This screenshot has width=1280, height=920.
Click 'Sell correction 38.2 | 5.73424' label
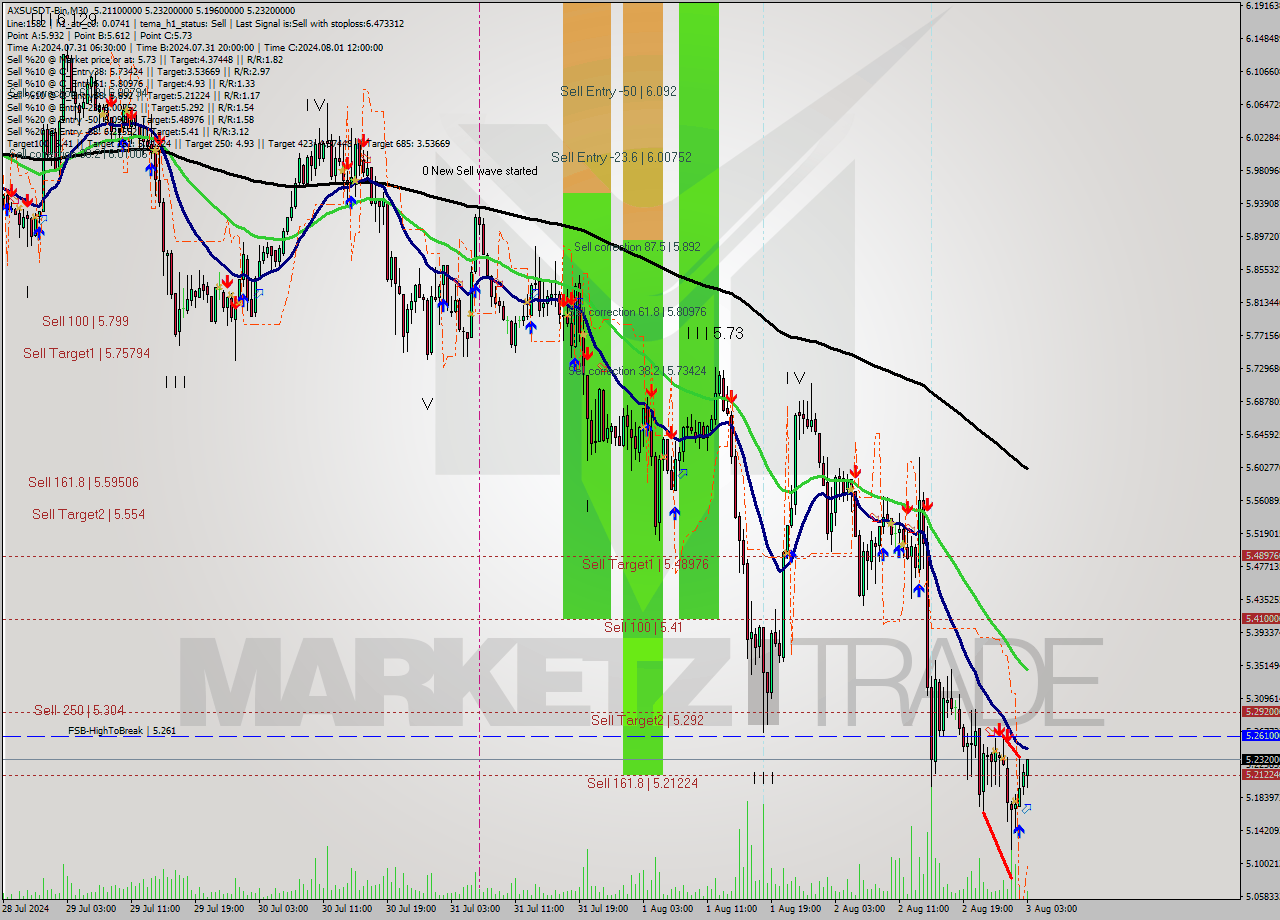[x=637, y=371]
